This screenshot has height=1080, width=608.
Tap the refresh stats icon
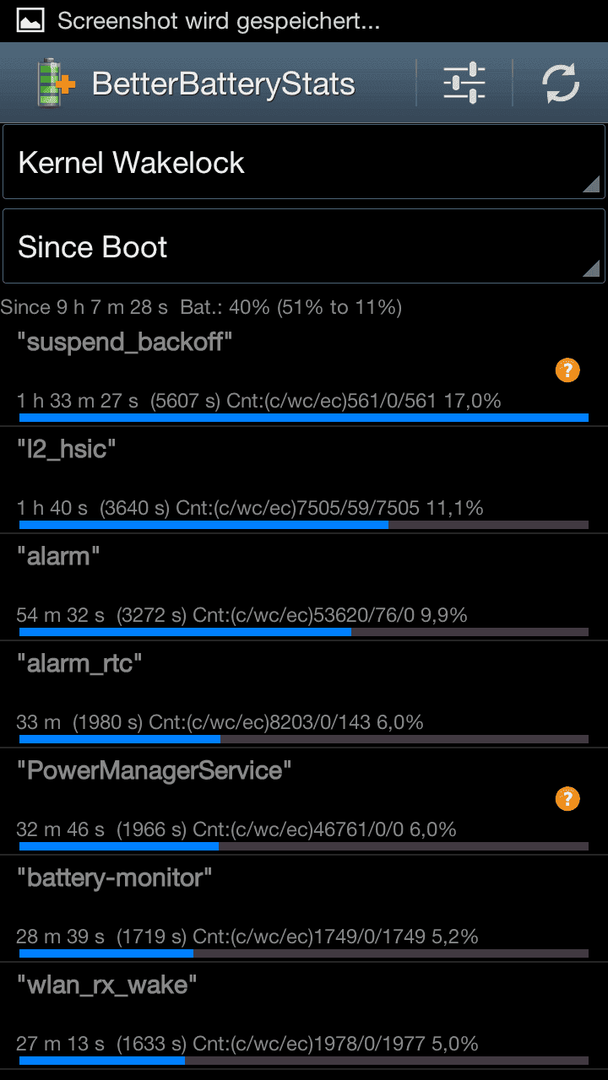(560, 83)
